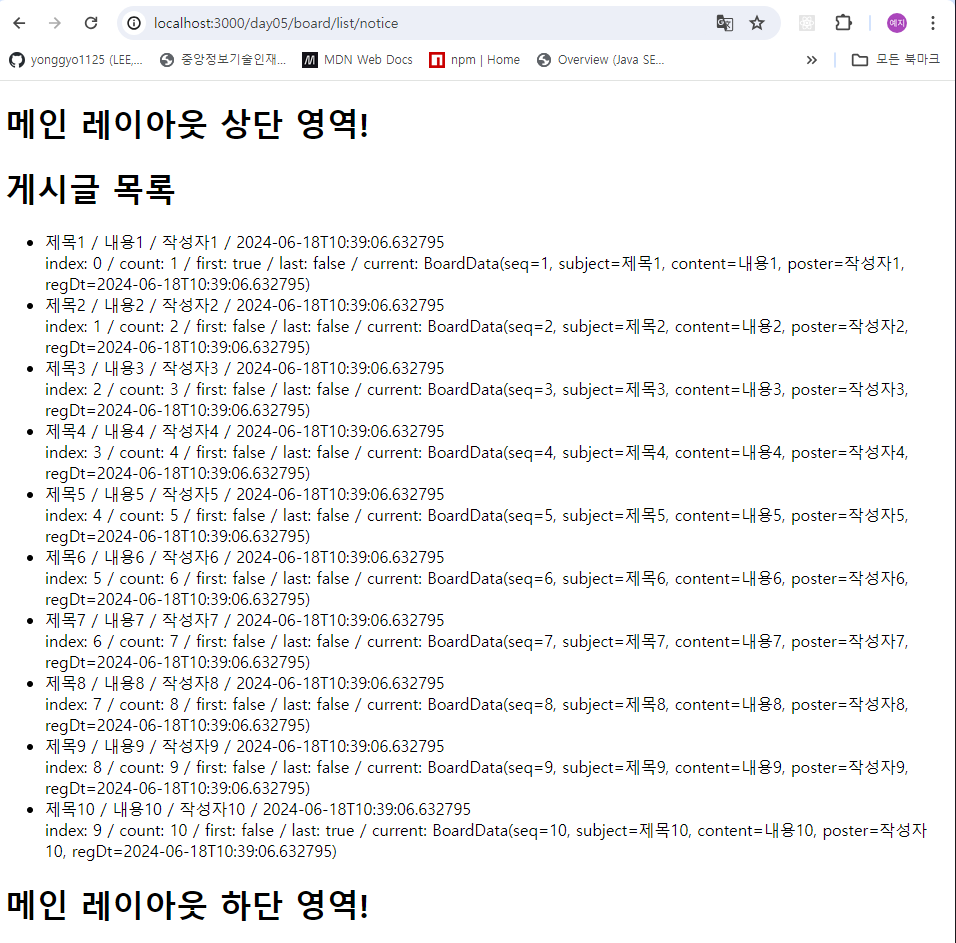Click the heading 메인 레이아웃 상단 영역!
This screenshot has height=943, width=956.
(188, 124)
